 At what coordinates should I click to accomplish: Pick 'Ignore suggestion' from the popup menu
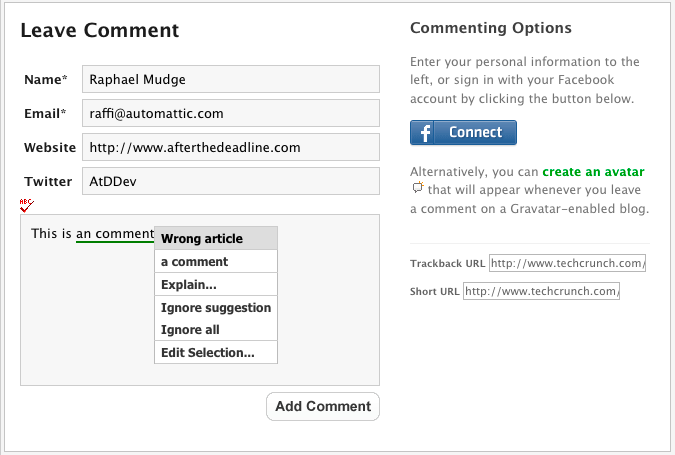215,308
